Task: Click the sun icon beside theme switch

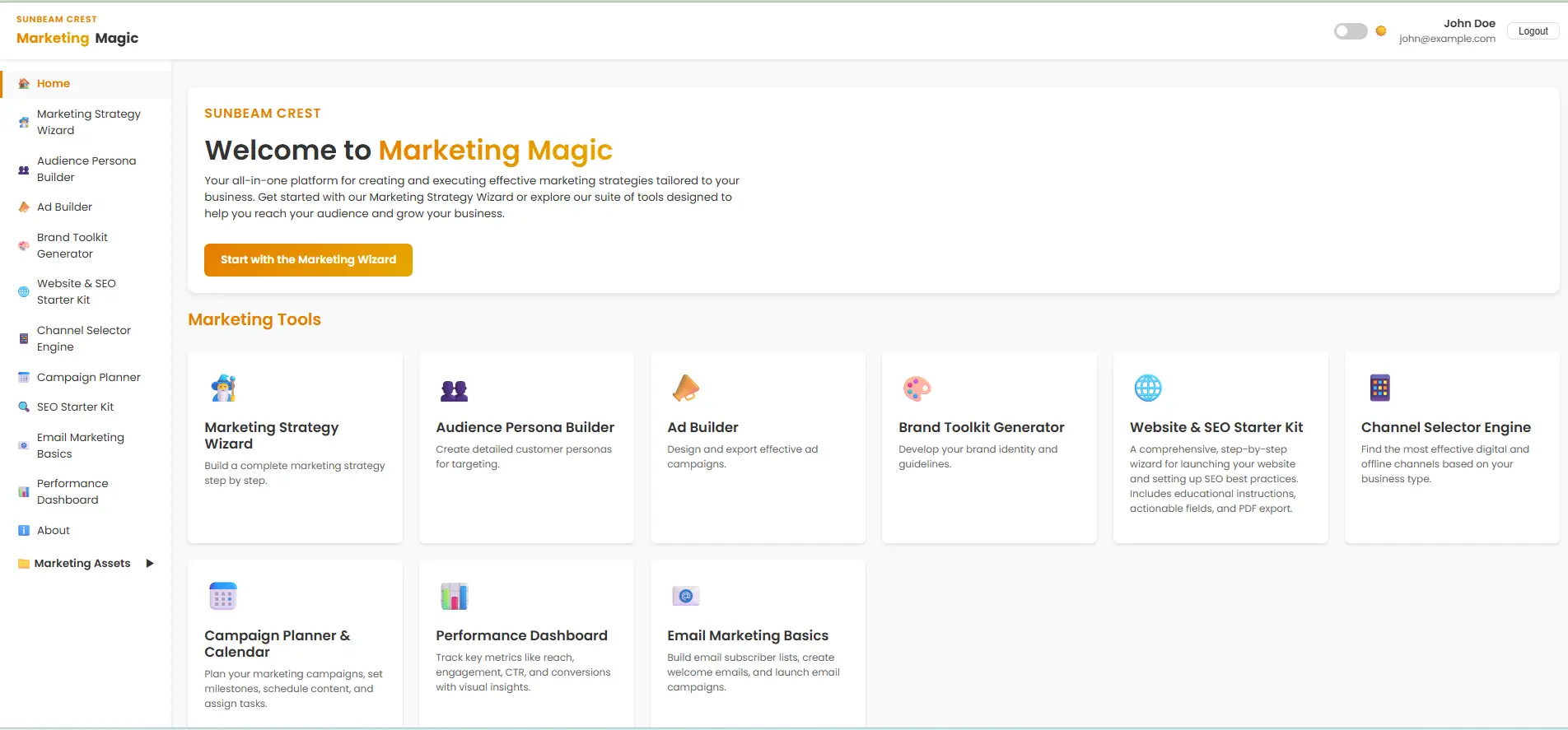Action: tap(1381, 31)
